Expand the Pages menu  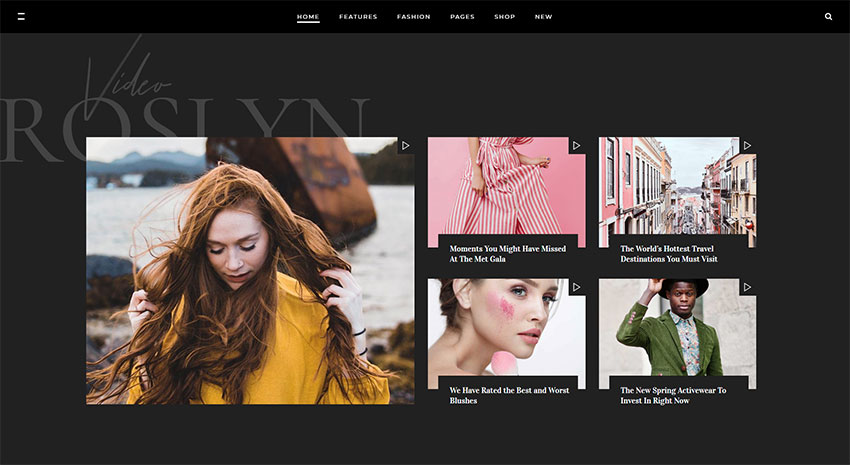pos(462,17)
